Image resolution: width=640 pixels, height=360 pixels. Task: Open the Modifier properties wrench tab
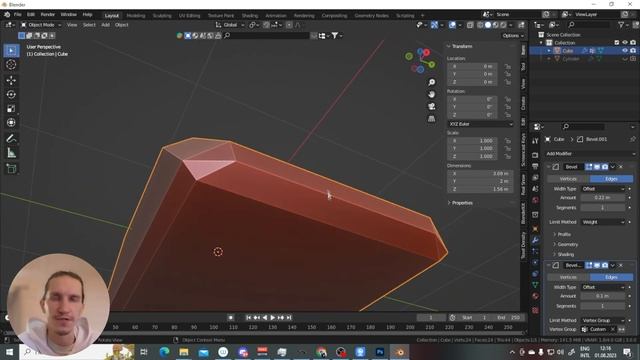click(535, 240)
